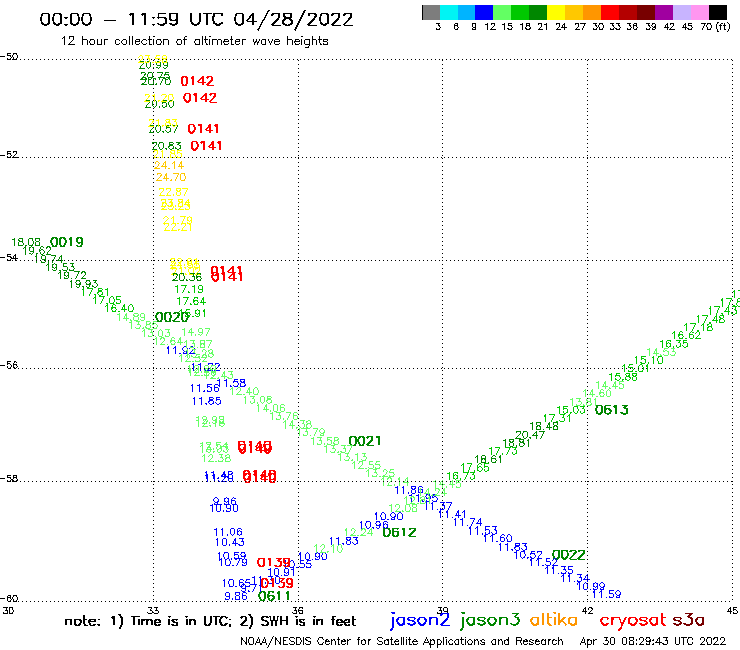Click the yellow 21-24 ft legend swatch

556,12
